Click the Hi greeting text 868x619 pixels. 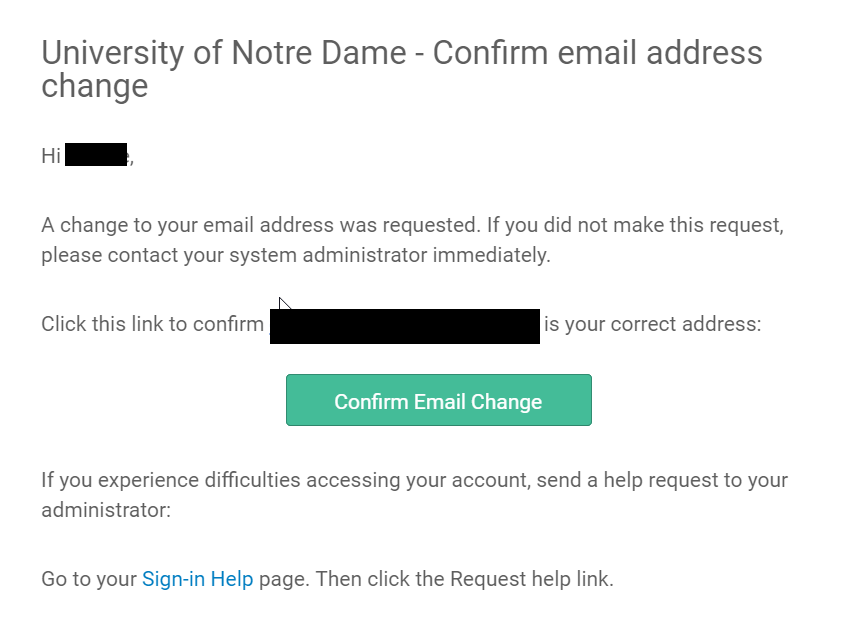point(51,156)
